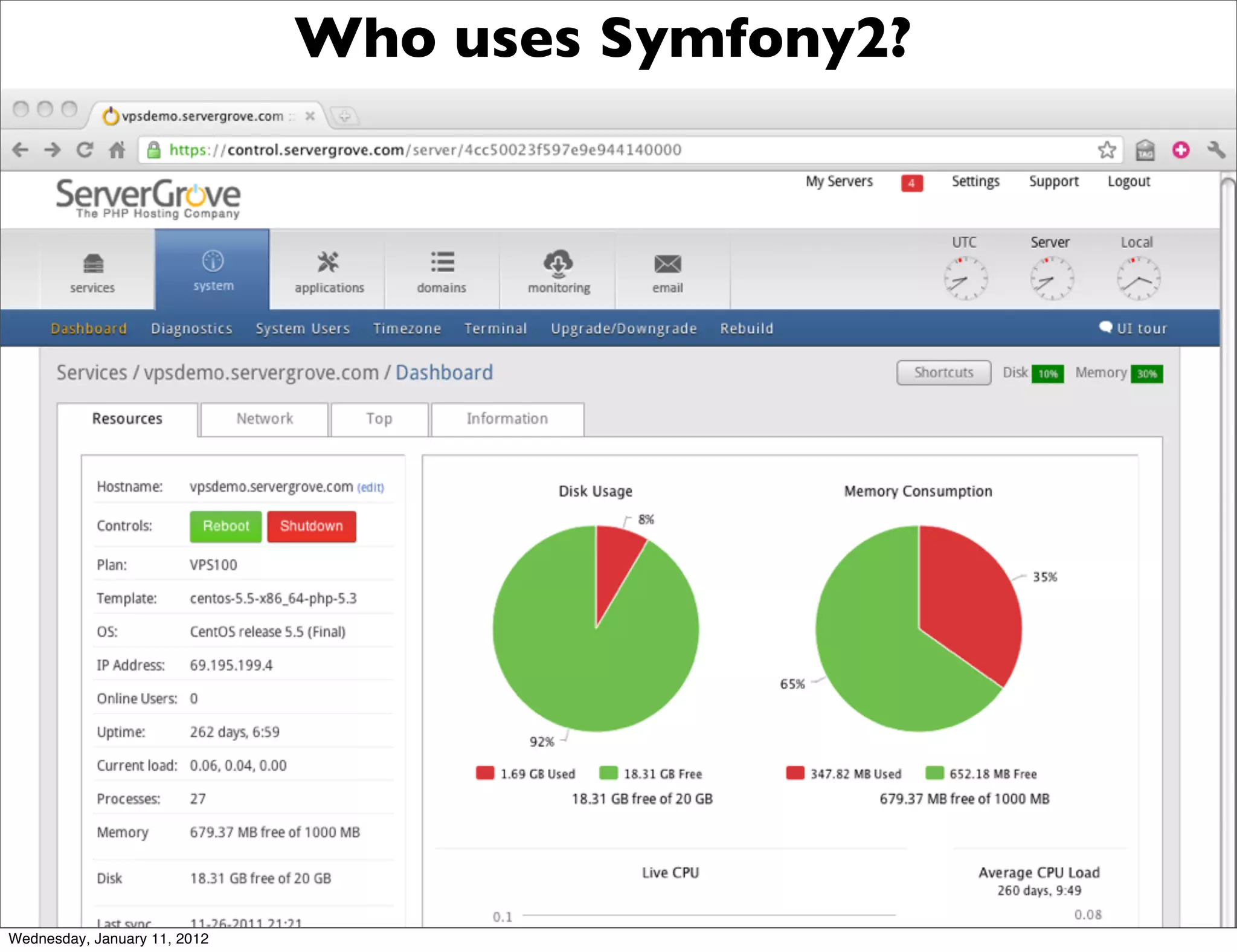
Task: Select the Dashboard submenu item
Action: [89, 329]
